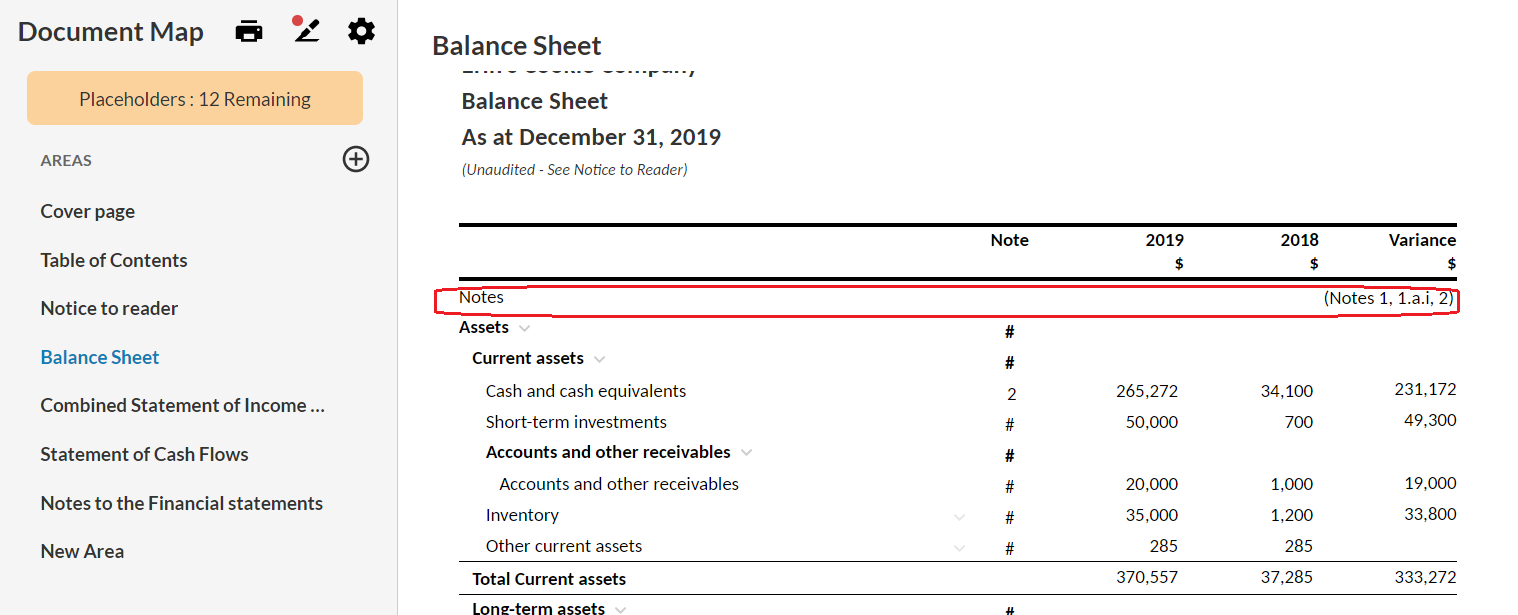This screenshot has height=615, width=1518.
Task: Open the annotation pen tool with red dot
Action: coord(305,30)
